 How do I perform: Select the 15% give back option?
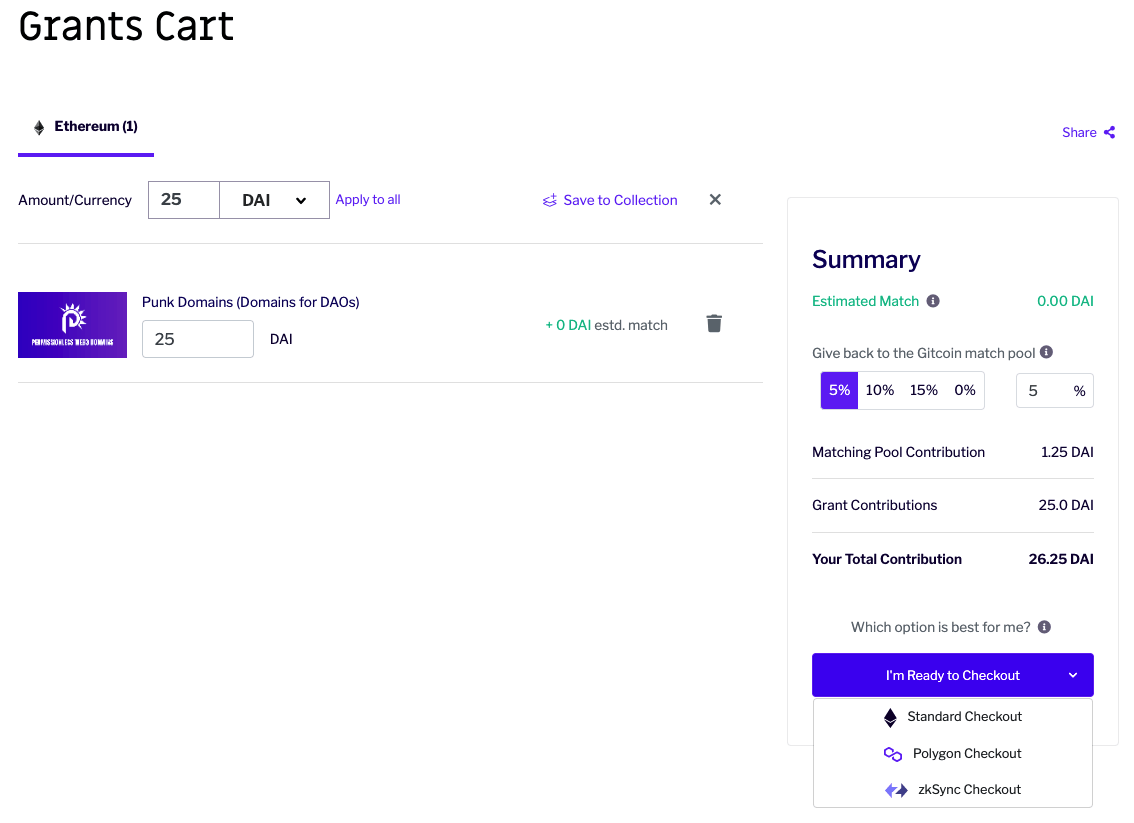click(x=924, y=391)
